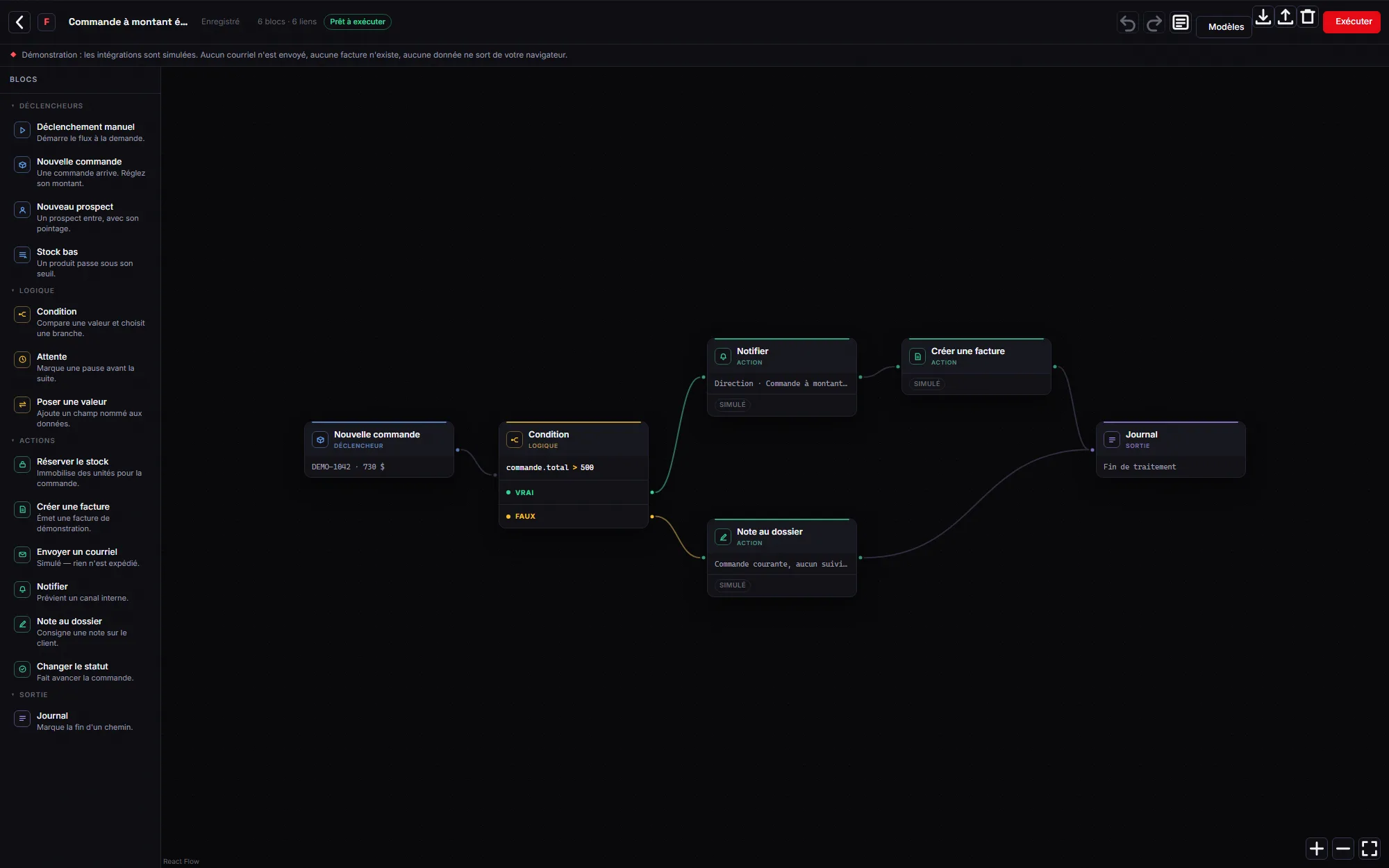Image resolution: width=1389 pixels, height=868 pixels.
Task: Select the Poser une valeur icon
Action: point(22,405)
